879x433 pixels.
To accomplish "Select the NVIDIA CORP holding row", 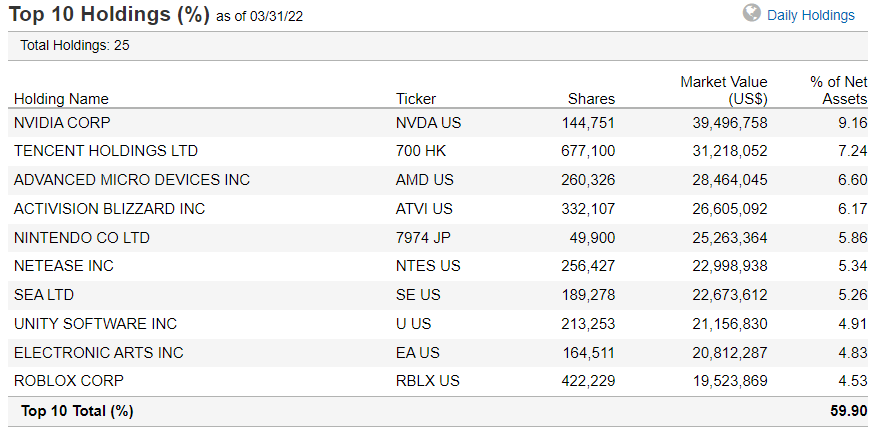I will tap(62, 122).
